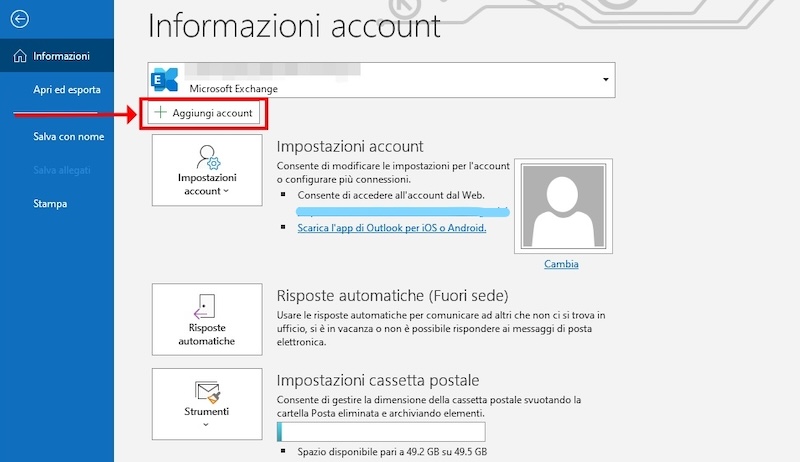Click the Spazio disponibile pari a 49.2 GB text

coord(392,452)
